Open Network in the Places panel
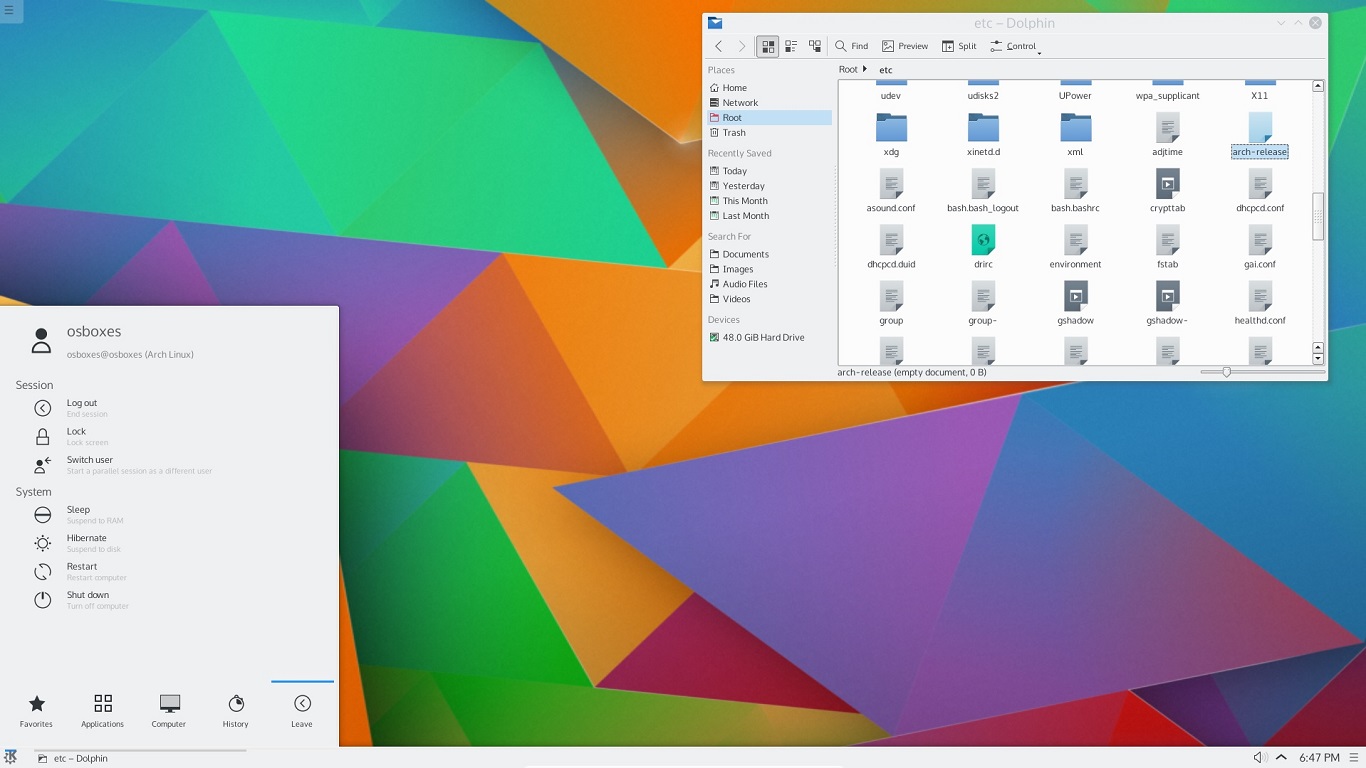The height and width of the screenshot is (768, 1366). tap(769, 103)
